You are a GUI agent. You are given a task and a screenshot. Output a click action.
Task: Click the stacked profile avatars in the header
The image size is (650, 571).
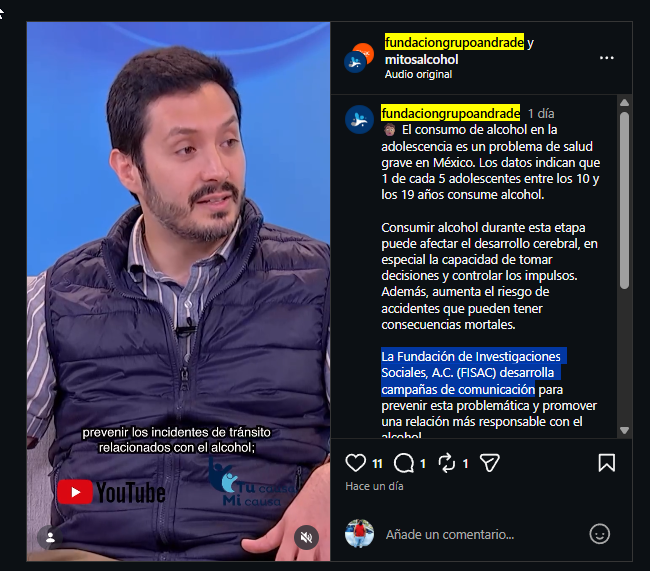pos(359,58)
